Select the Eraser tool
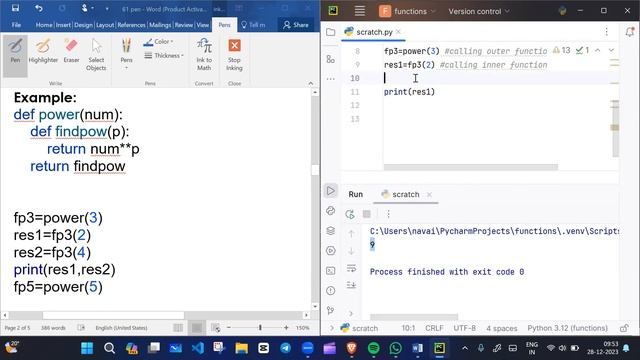Viewport: 640px width, 360px height. click(71, 51)
